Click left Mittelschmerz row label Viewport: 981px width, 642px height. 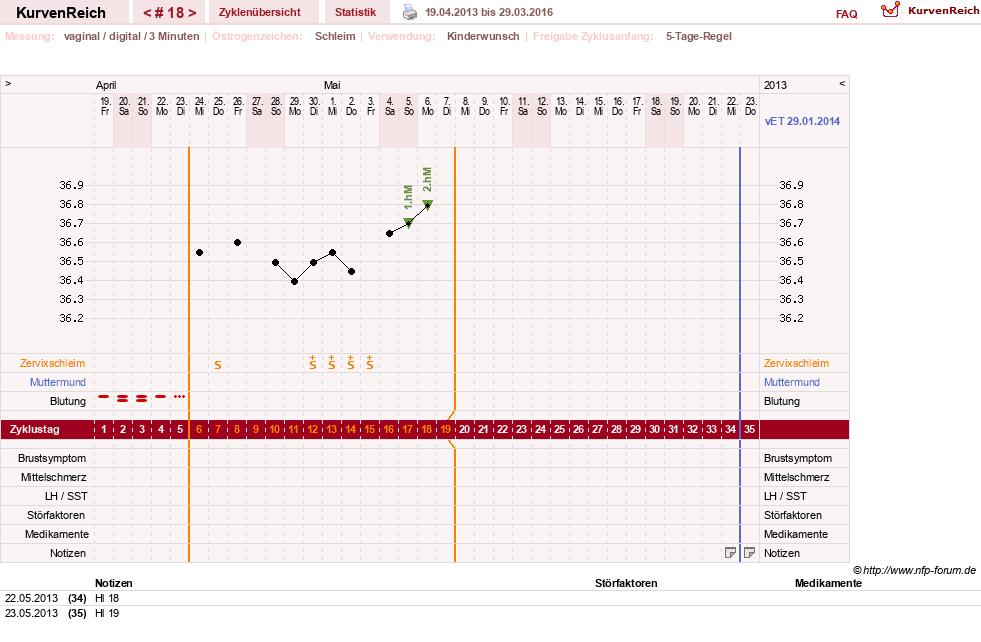[53, 477]
